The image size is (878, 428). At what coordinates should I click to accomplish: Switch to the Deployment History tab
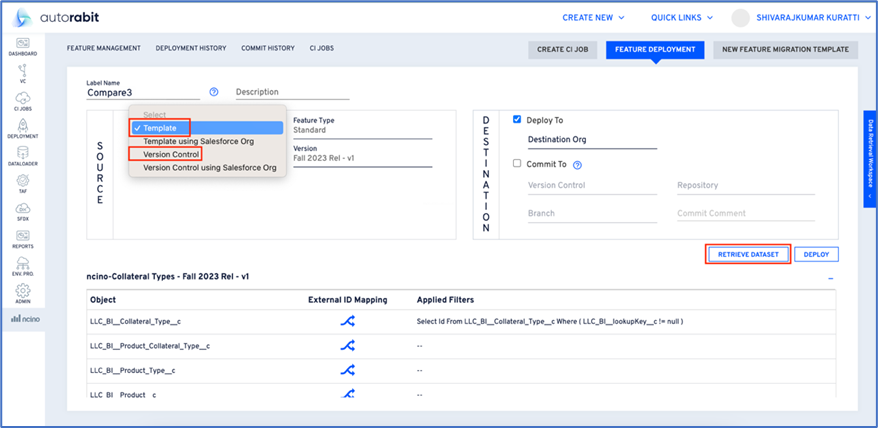(190, 48)
